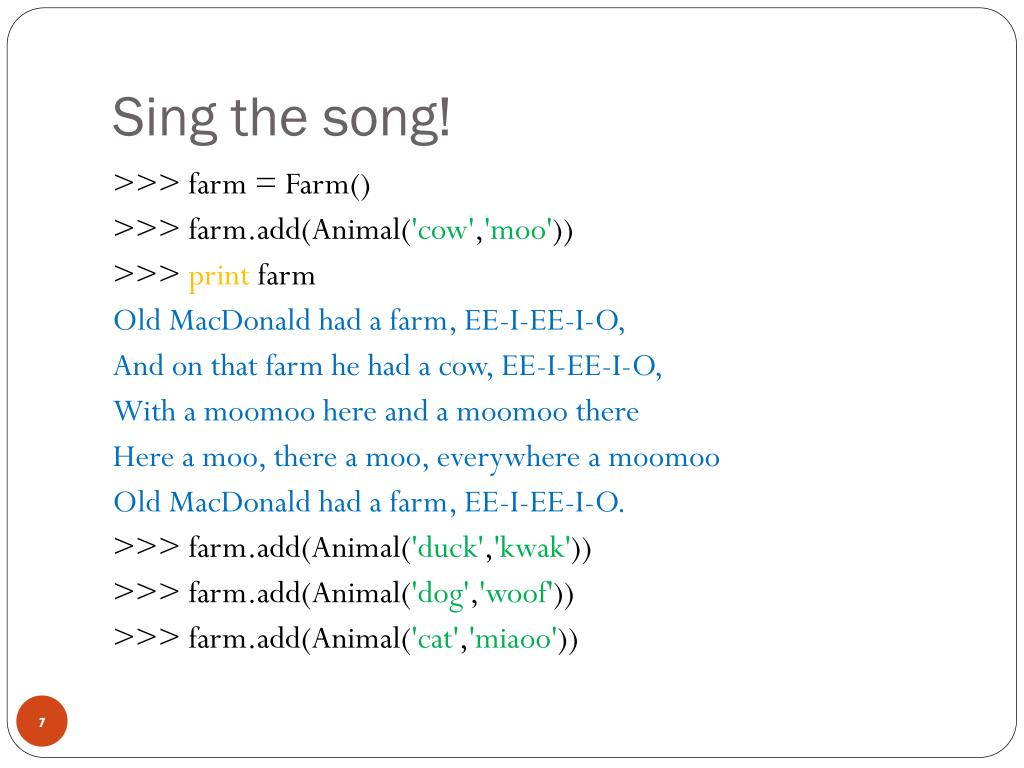Image resolution: width=1024 pixels, height=768 pixels.
Task: Click 'EE-I-EE-I-O,' at the end of the cow line
Action: [x=581, y=366]
